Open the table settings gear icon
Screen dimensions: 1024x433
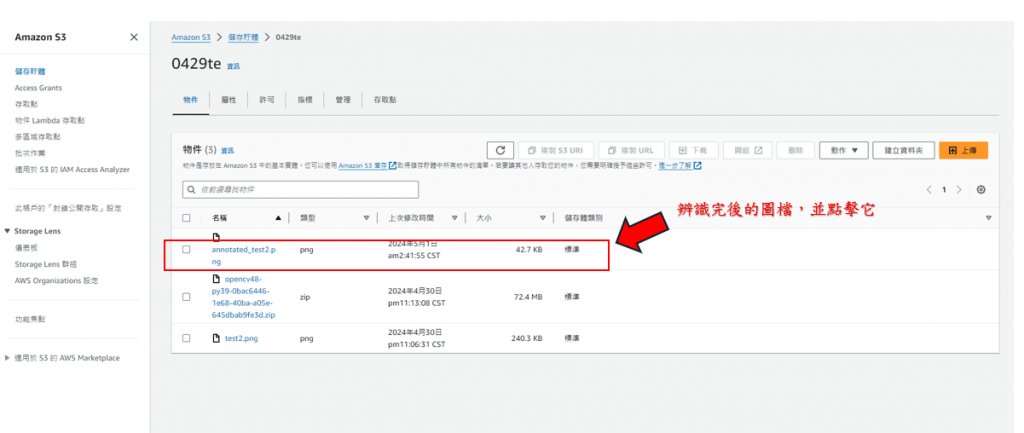coord(981,190)
